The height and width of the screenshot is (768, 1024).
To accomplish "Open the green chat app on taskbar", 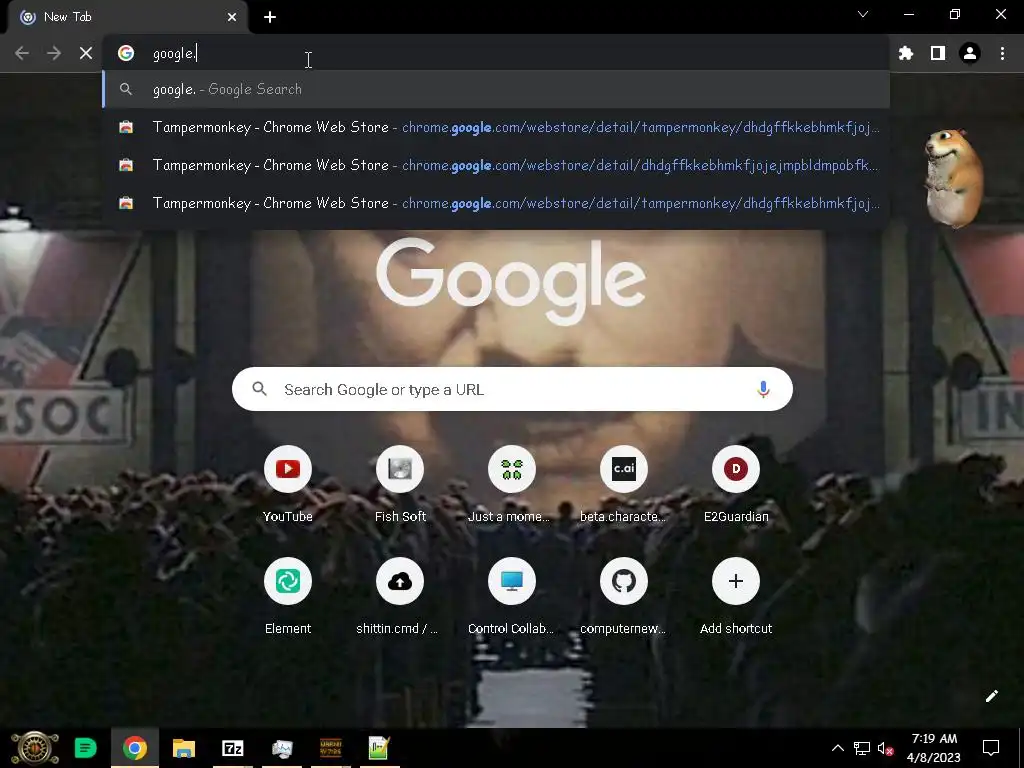I will pos(85,748).
